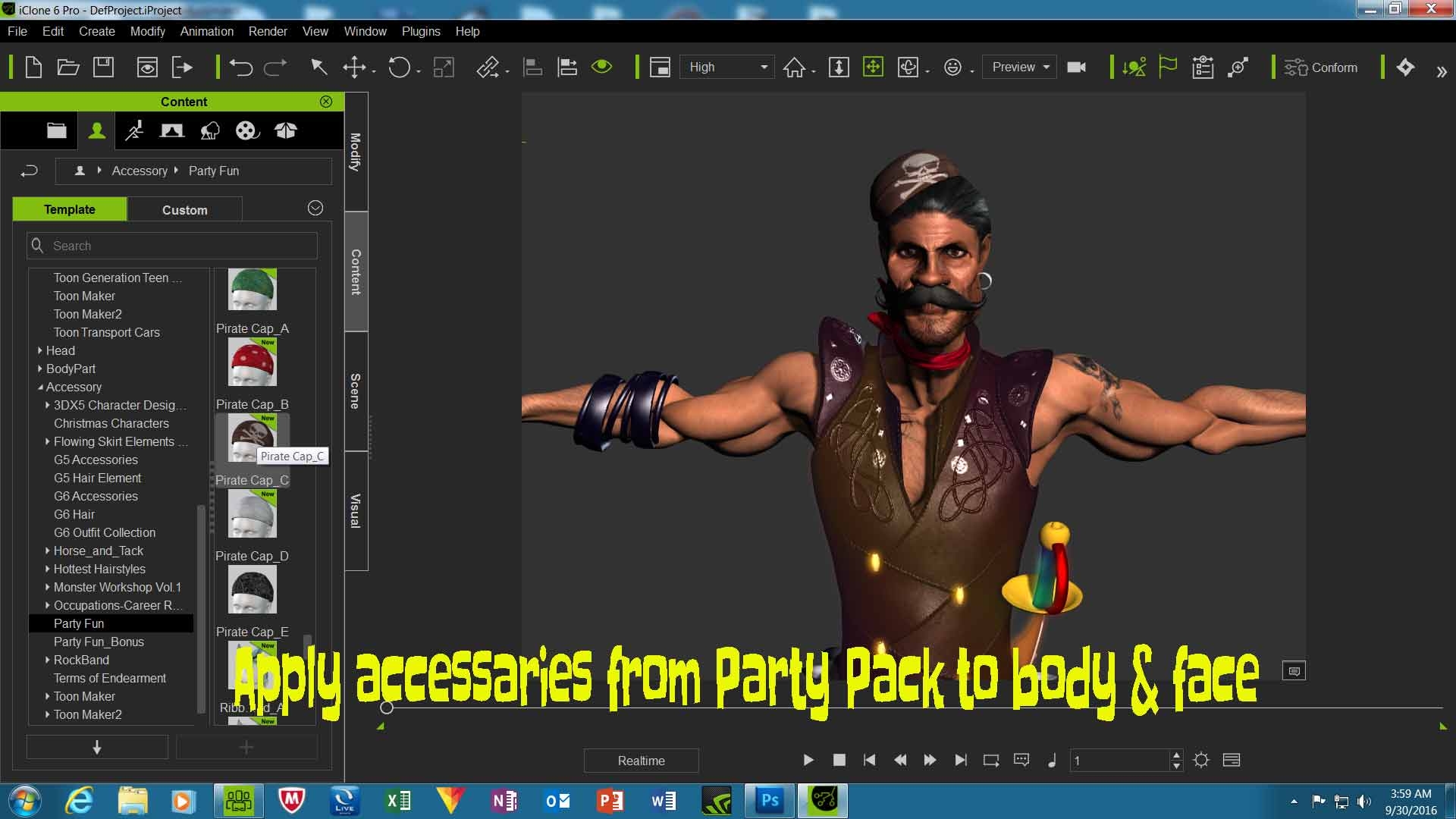Open the Animation menu
The image size is (1456, 819).
pyautogui.click(x=206, y=31)
